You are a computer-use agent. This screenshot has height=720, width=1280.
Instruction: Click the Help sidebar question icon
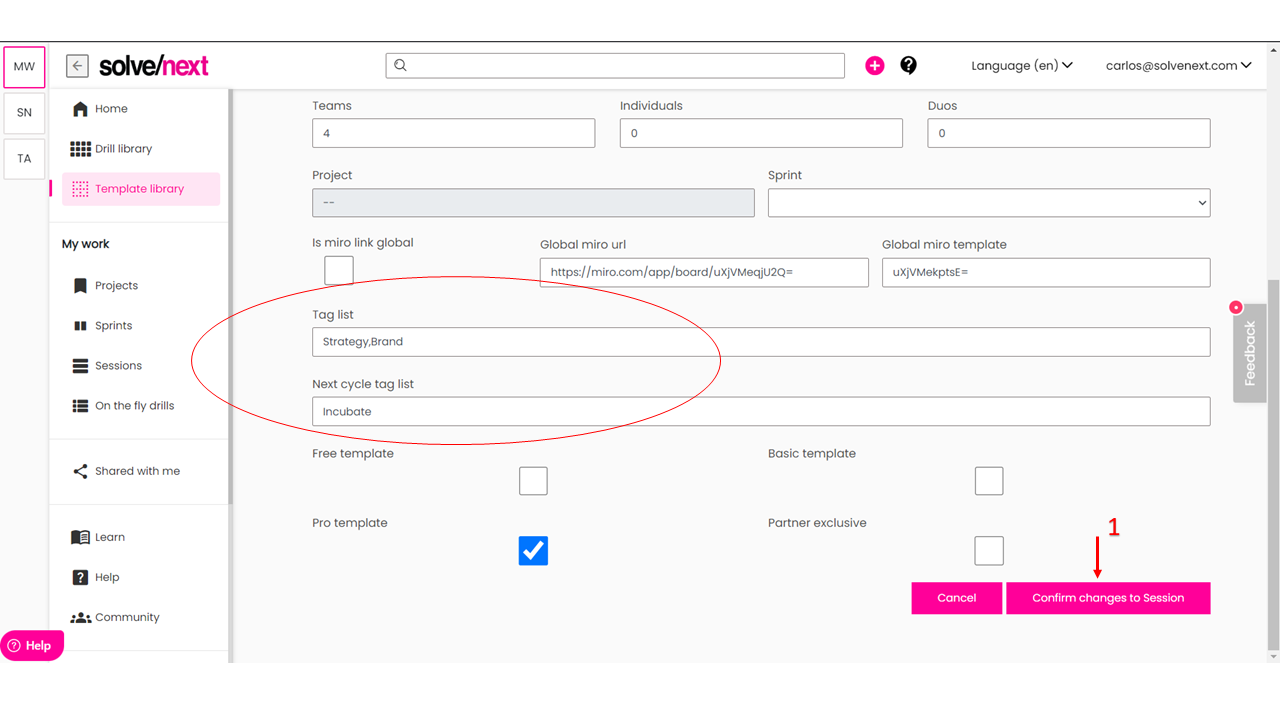click(81, 577)
